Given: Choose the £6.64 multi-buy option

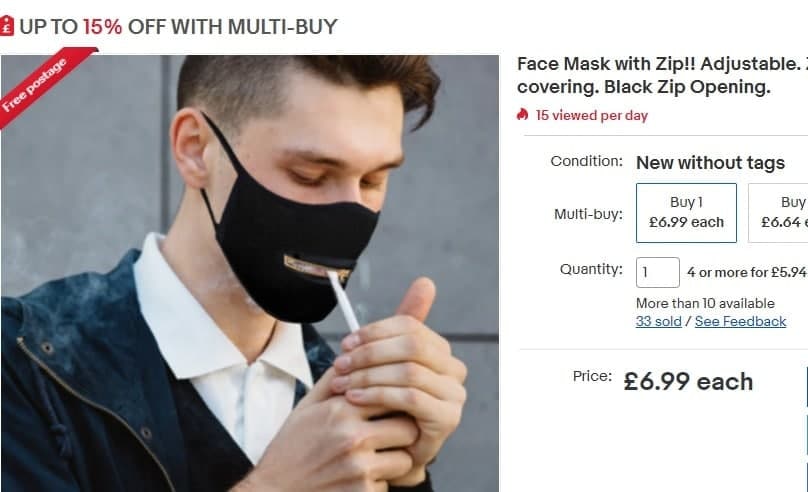Looking at the screenshot, I should 782,212.
